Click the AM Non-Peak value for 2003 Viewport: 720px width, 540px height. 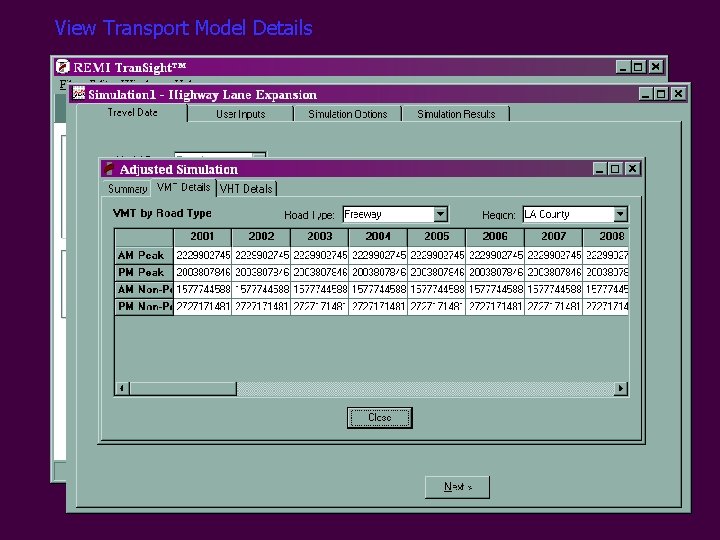(x=320, y=289)
